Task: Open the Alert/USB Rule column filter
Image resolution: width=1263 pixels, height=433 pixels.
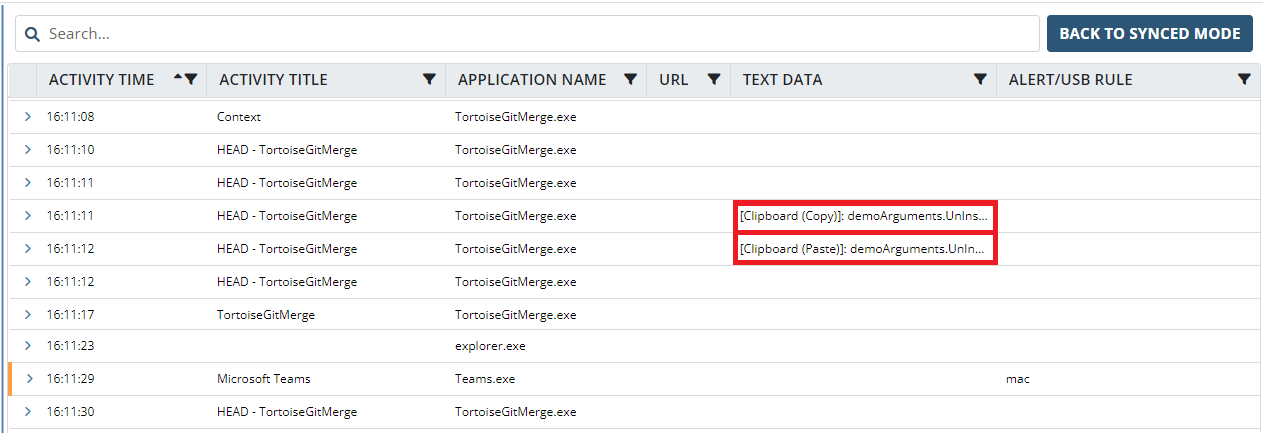Action: (x=1244, y=80)
